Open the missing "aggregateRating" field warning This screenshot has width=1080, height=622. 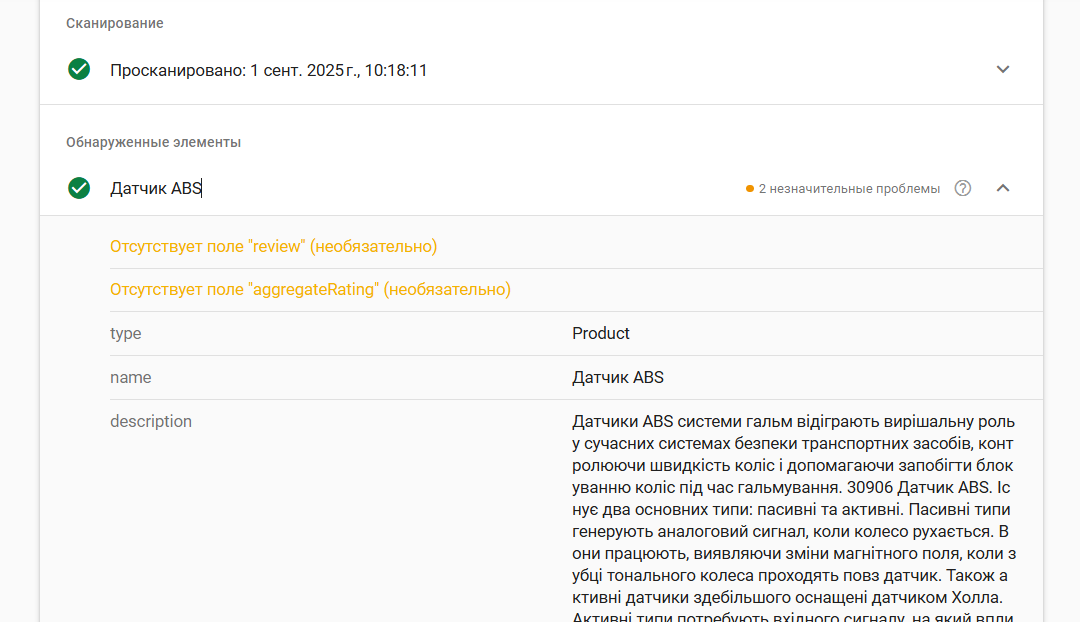pos(311,289)
